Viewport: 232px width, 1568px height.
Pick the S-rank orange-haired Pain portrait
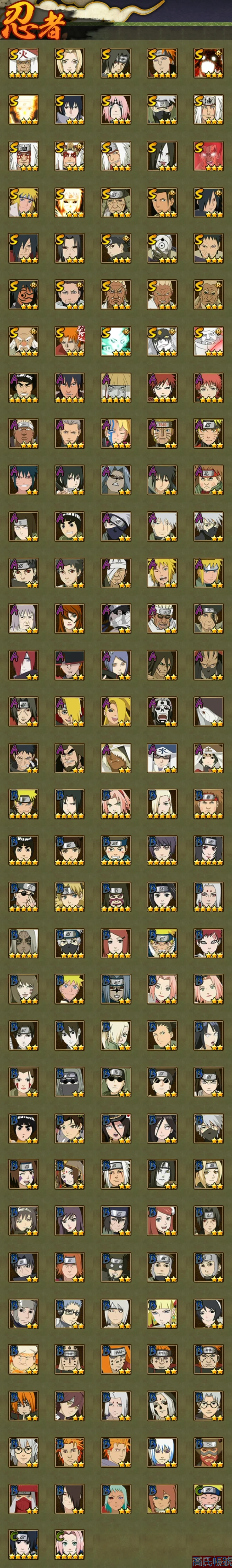coord(70,341)
